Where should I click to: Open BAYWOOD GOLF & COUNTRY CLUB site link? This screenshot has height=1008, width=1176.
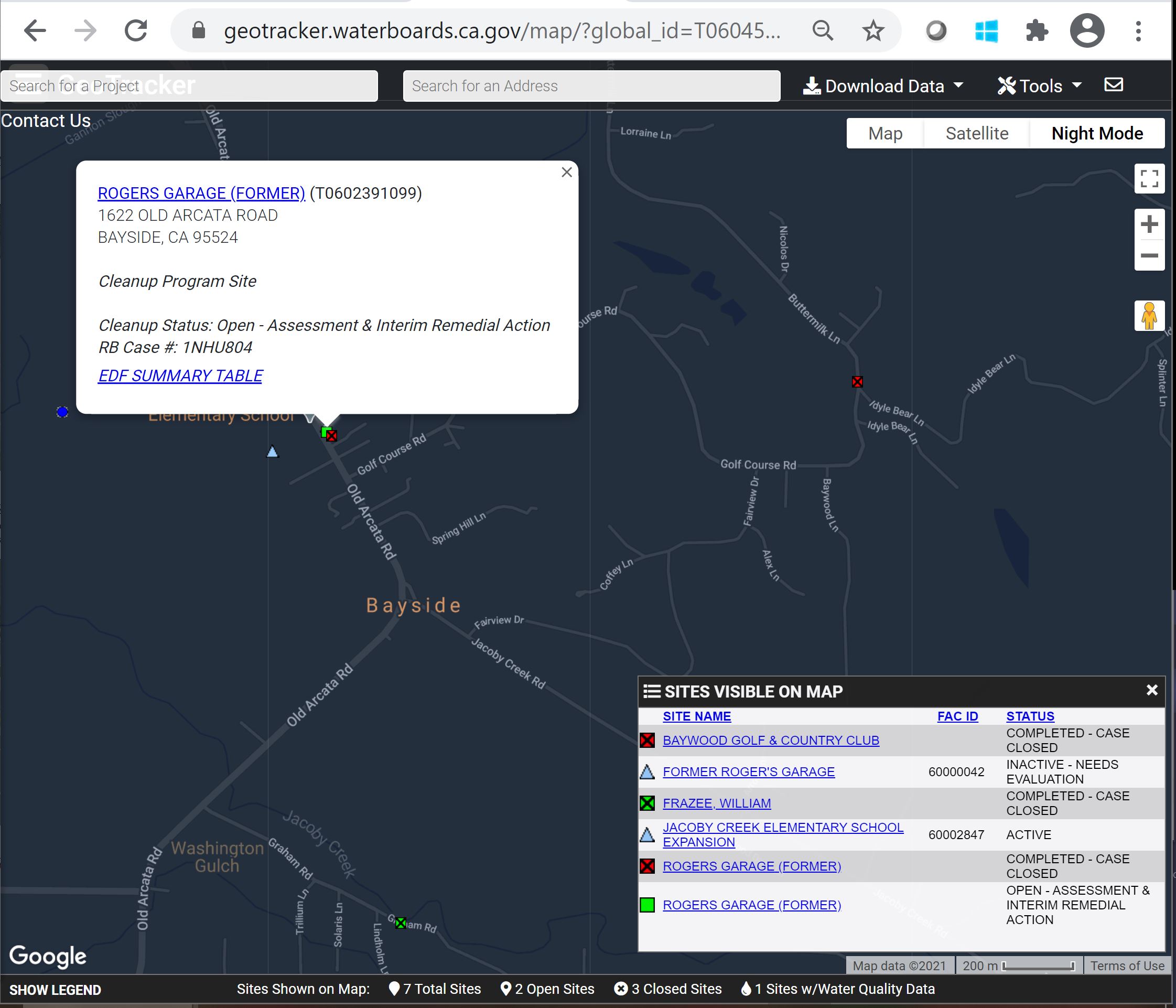point(770,741)
